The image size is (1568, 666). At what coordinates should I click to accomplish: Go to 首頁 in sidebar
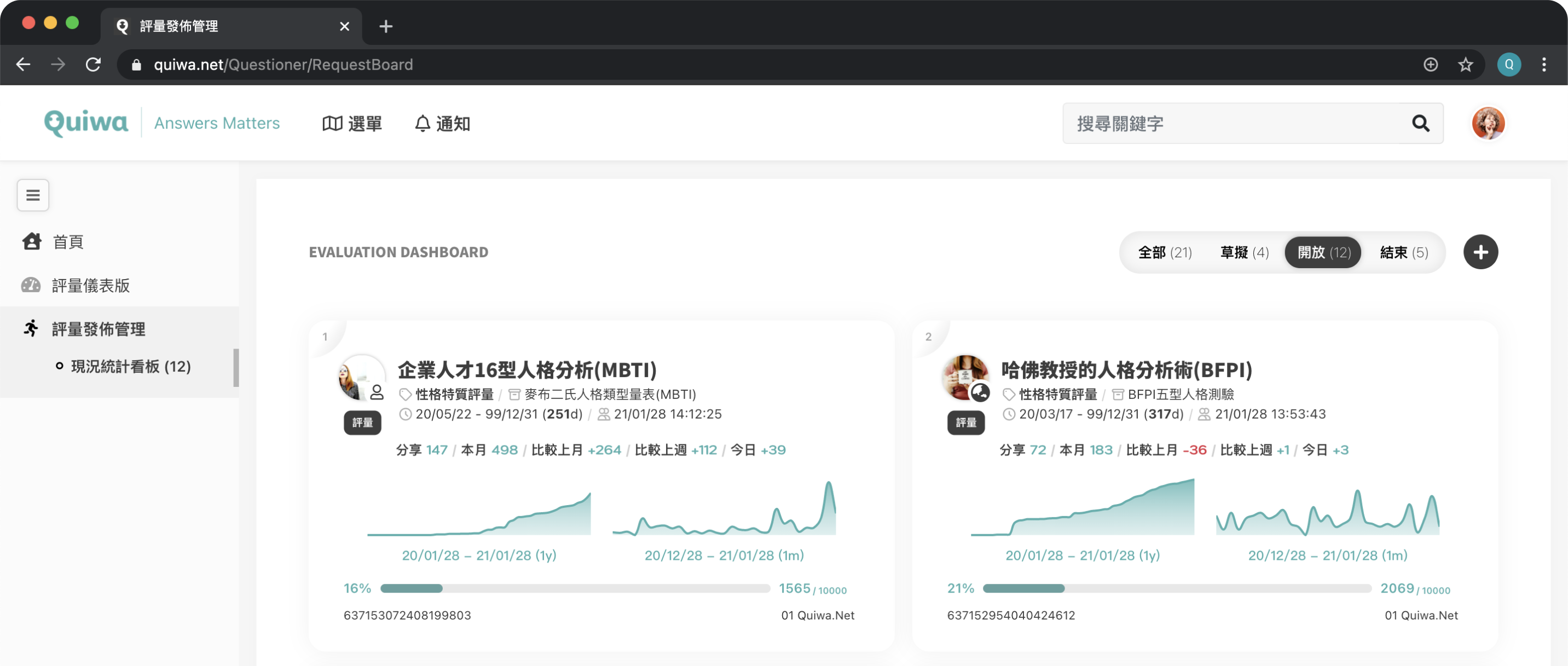click(x=53, y=242)
